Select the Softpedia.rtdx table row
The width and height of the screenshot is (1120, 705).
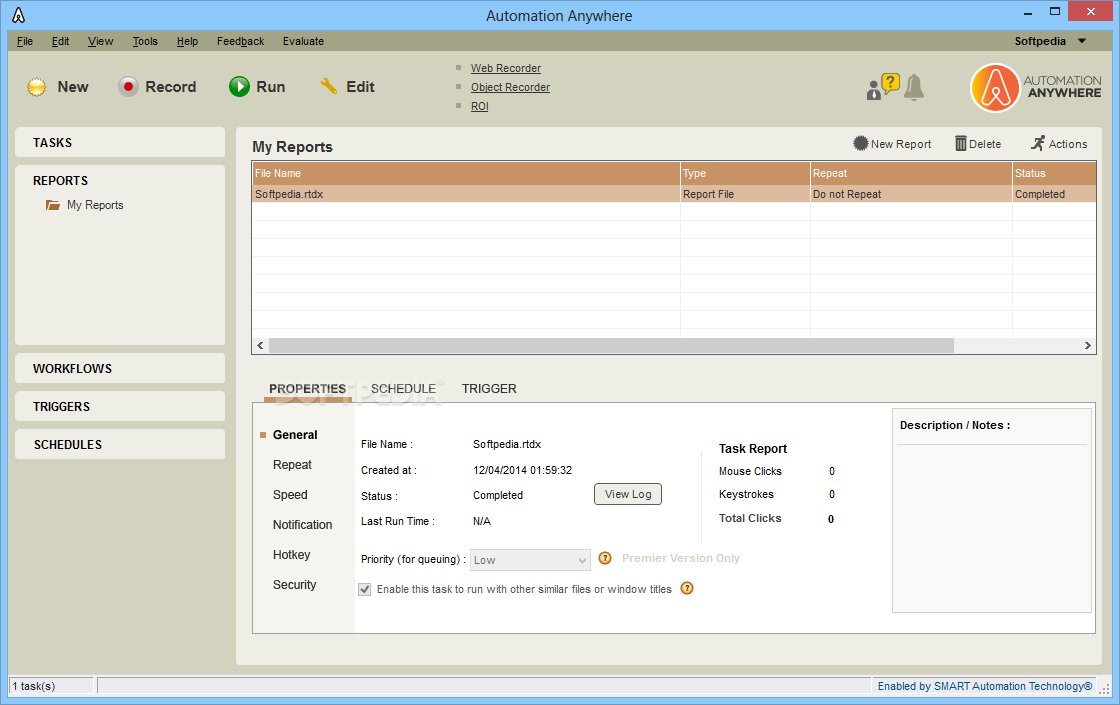coord(674,194)
